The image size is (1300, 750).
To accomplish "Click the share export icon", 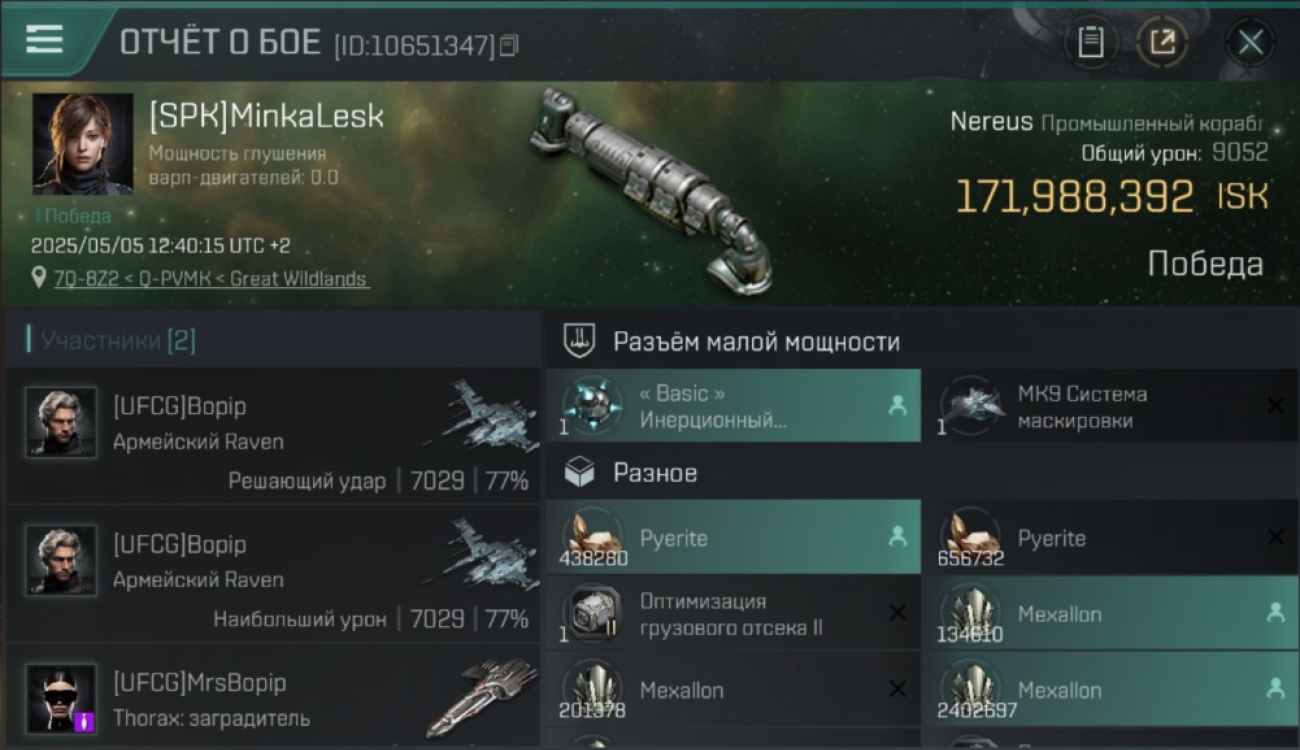I will 1162,42.
